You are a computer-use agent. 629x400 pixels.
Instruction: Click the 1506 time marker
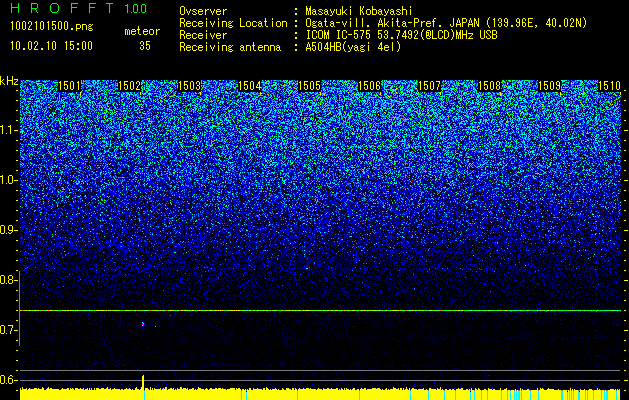pos(369,86)
